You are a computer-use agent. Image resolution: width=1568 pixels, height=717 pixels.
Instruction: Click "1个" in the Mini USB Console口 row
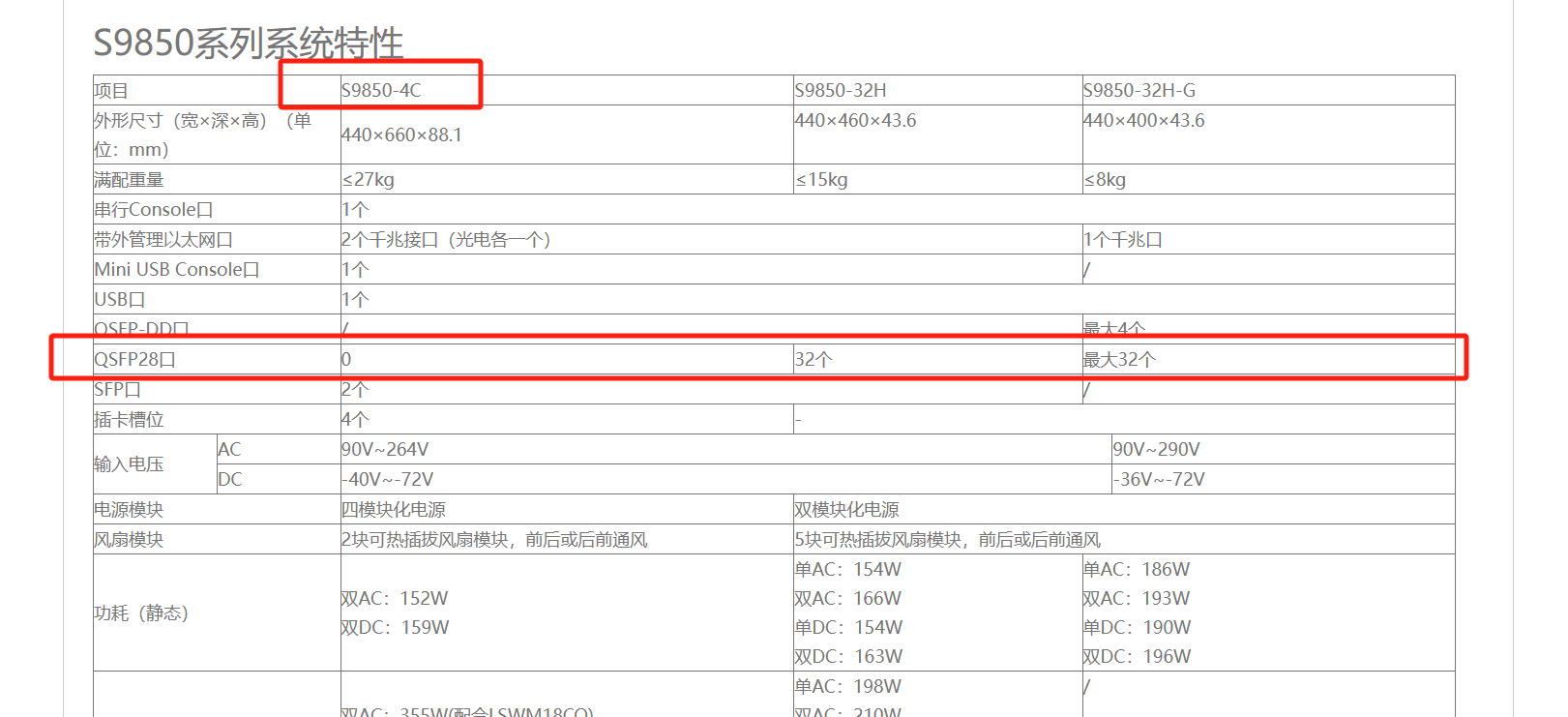[x=355, y=270]
